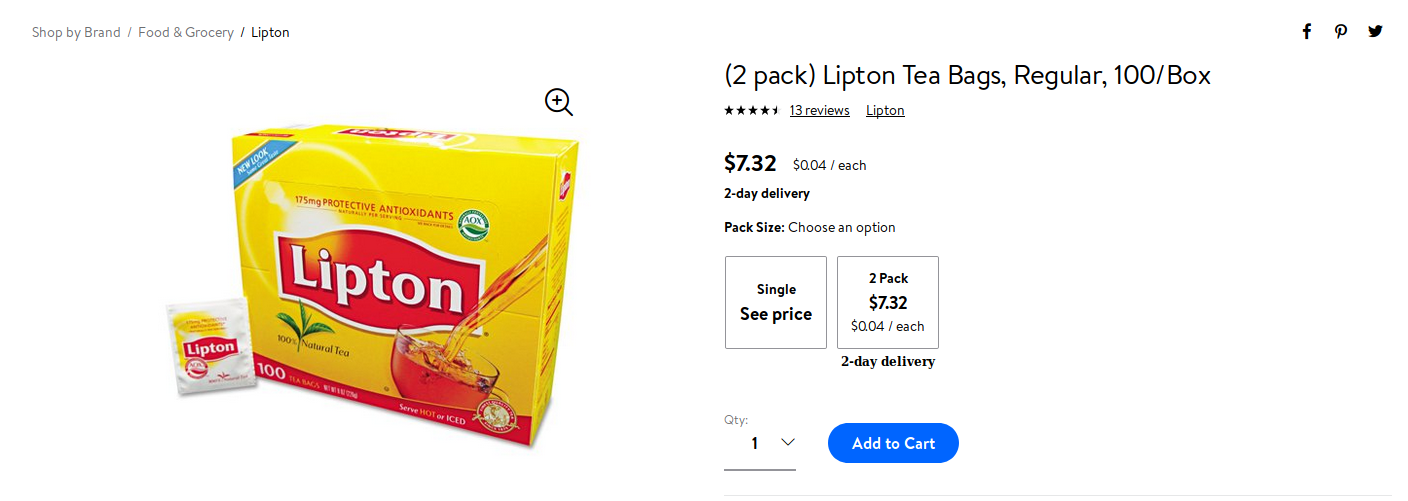
Task: Open Food & Grocery breadcrumb
Action: 186,32
